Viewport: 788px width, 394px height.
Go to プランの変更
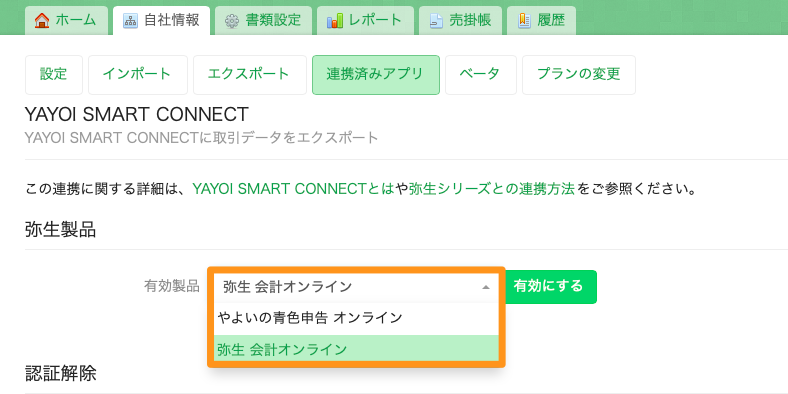579,75
